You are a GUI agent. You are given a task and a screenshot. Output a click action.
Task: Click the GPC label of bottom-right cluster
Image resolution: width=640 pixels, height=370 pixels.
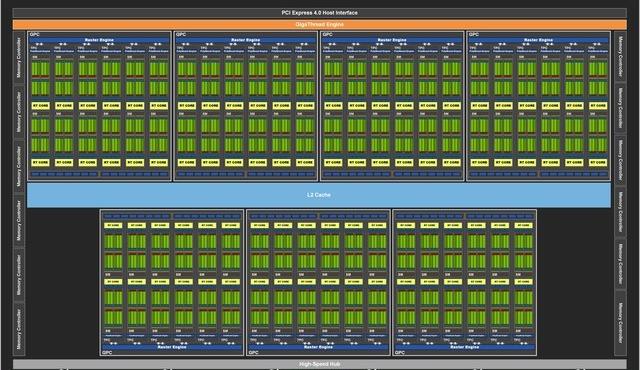pos(400,353)
